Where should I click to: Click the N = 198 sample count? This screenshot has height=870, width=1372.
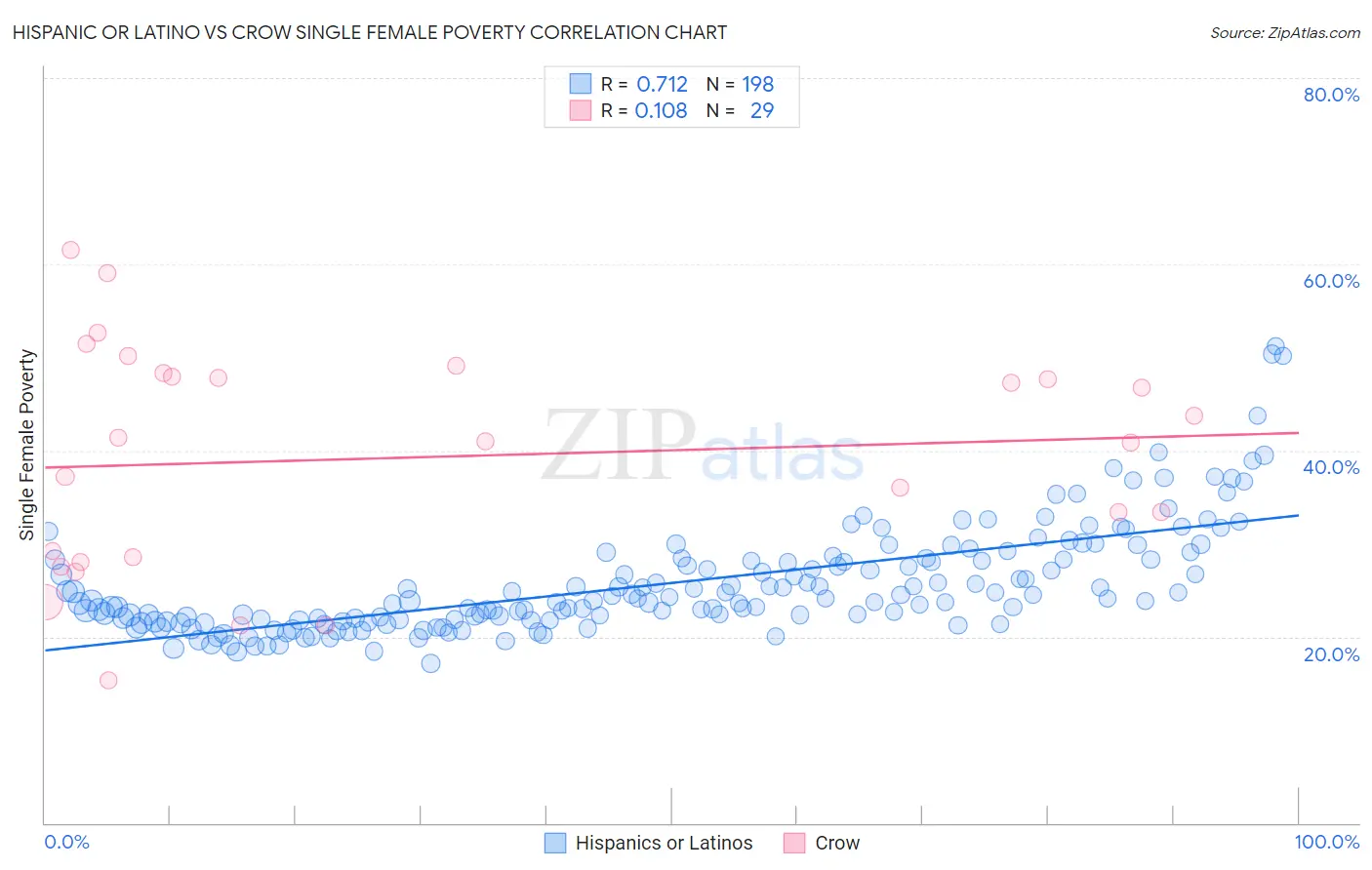tap(741, 84)
